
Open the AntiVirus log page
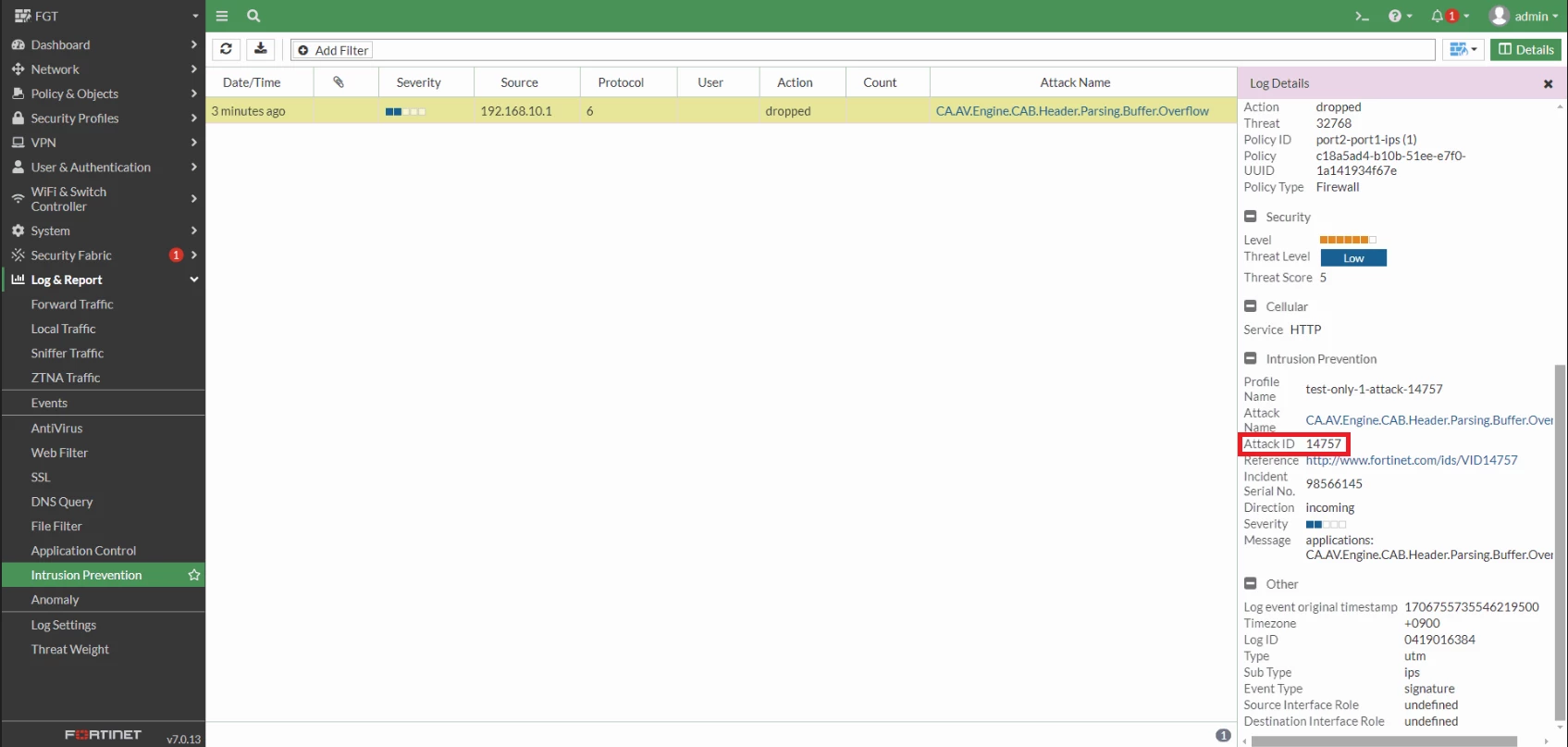click(x=56, y=429)
